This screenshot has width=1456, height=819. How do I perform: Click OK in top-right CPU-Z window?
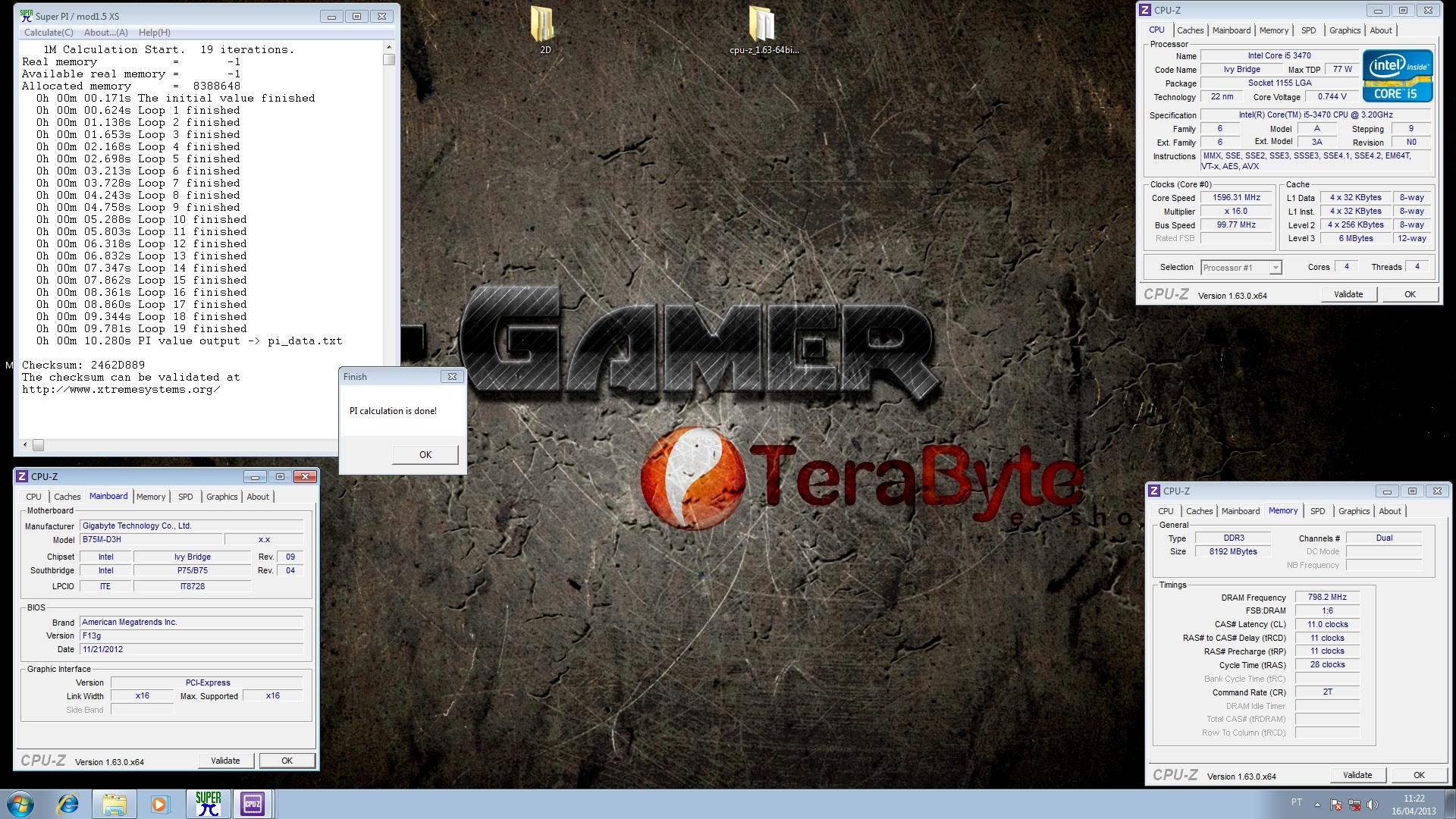1410,294
